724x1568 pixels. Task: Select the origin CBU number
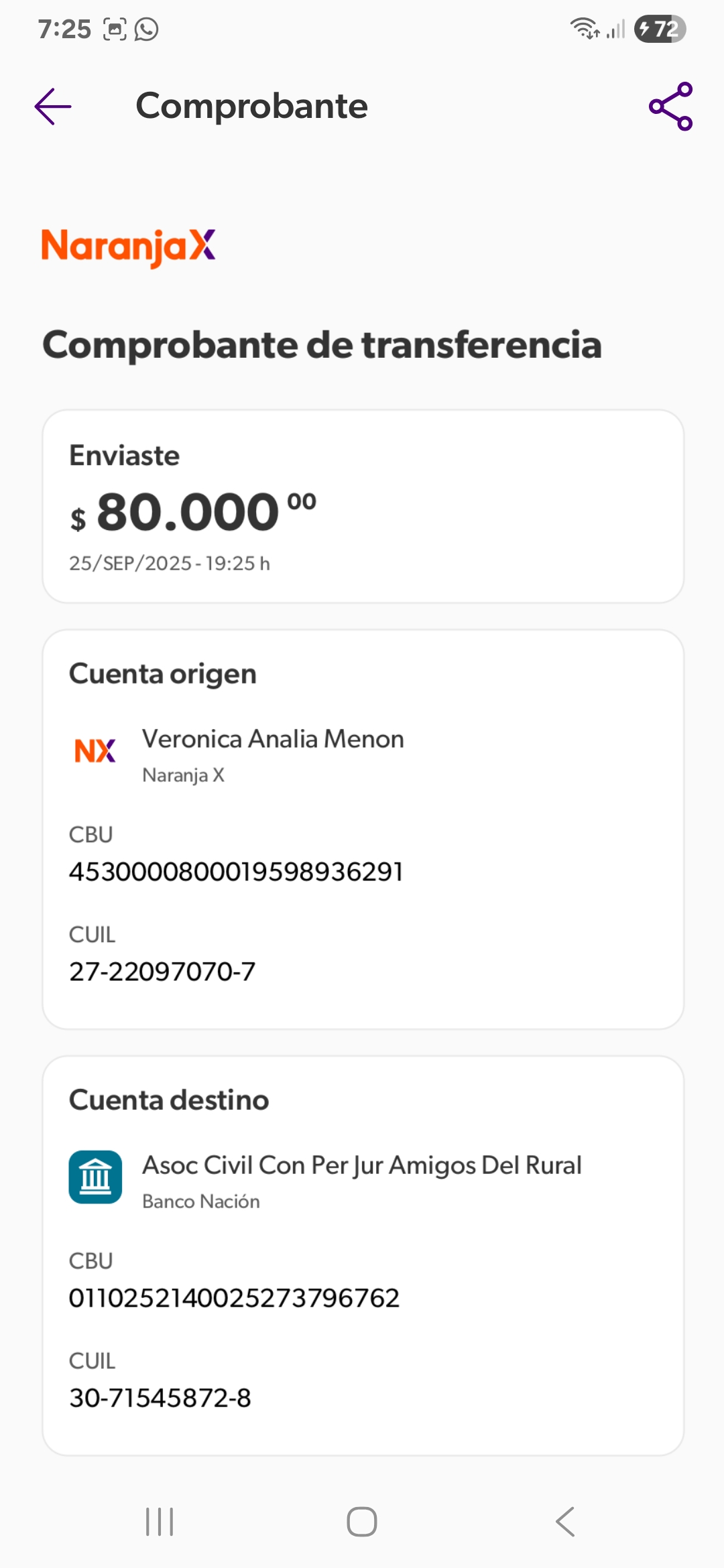236,872
